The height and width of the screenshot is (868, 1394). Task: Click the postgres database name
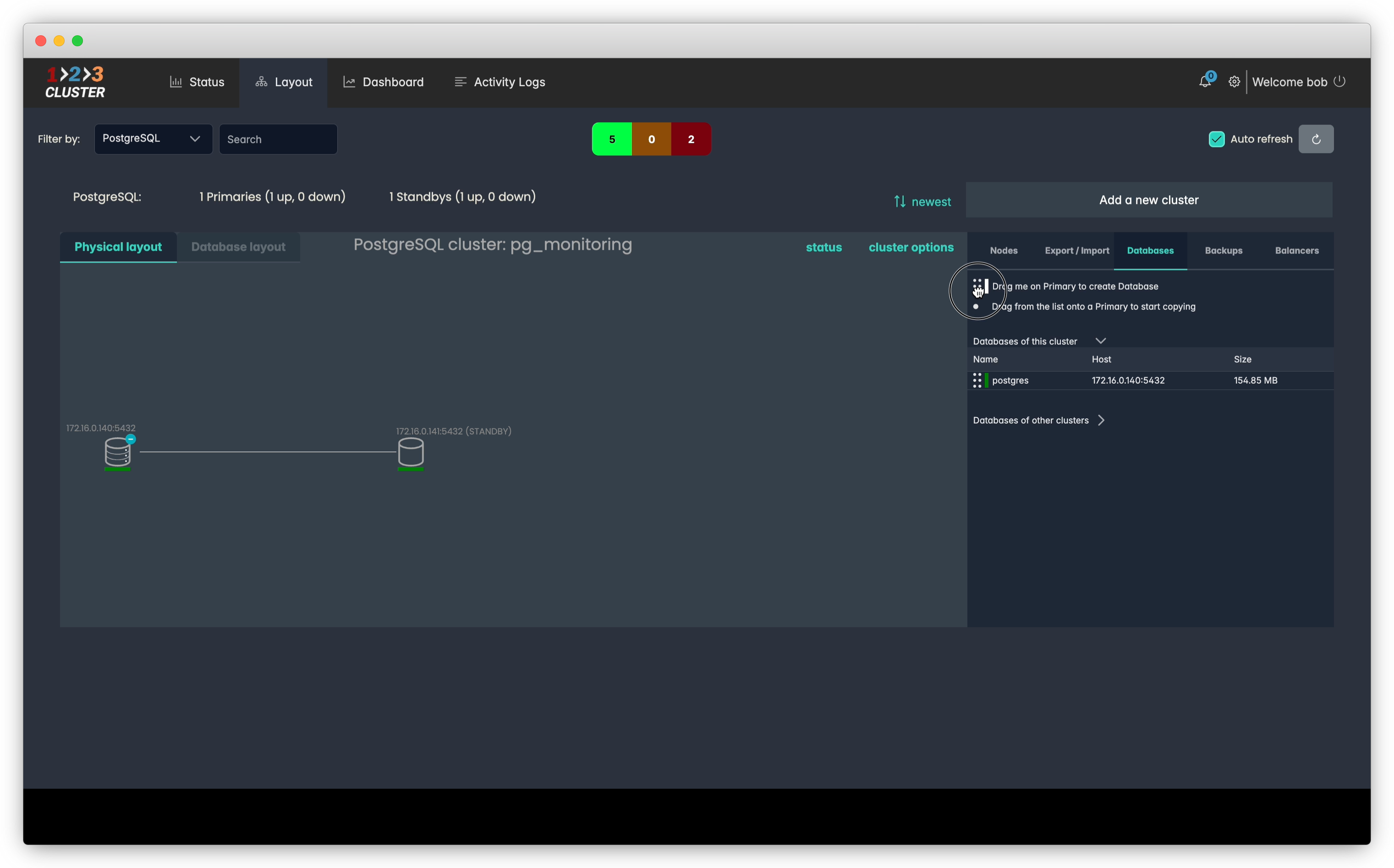coord(1010,381)
